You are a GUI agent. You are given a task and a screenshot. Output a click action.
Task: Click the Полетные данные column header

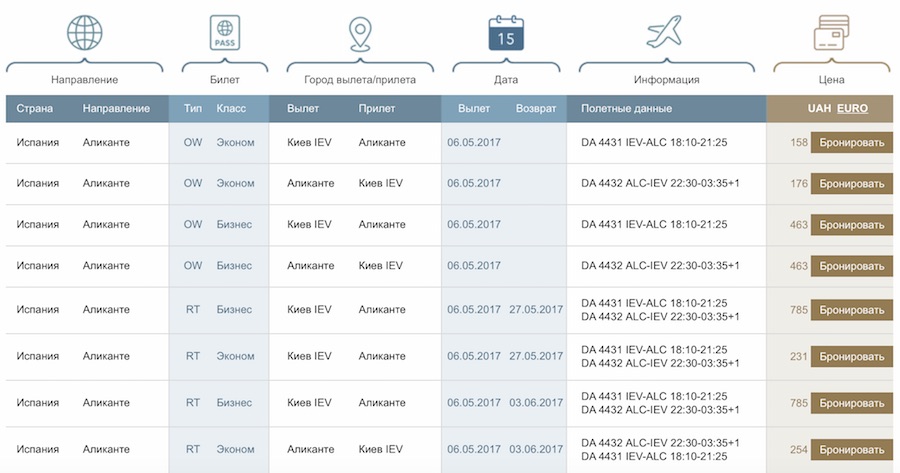click(626, 108)
